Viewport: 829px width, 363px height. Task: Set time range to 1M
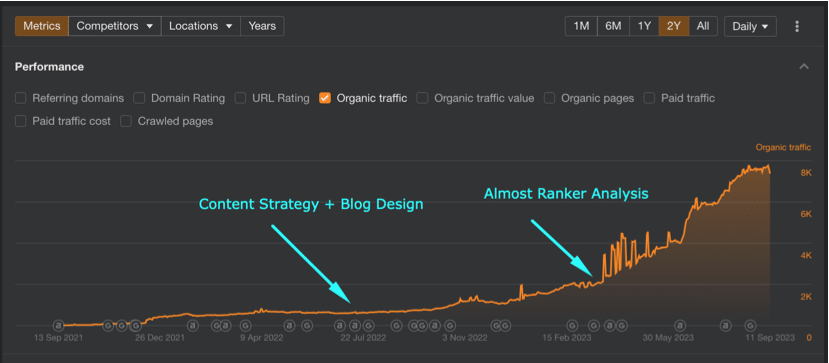click(581, 26)
